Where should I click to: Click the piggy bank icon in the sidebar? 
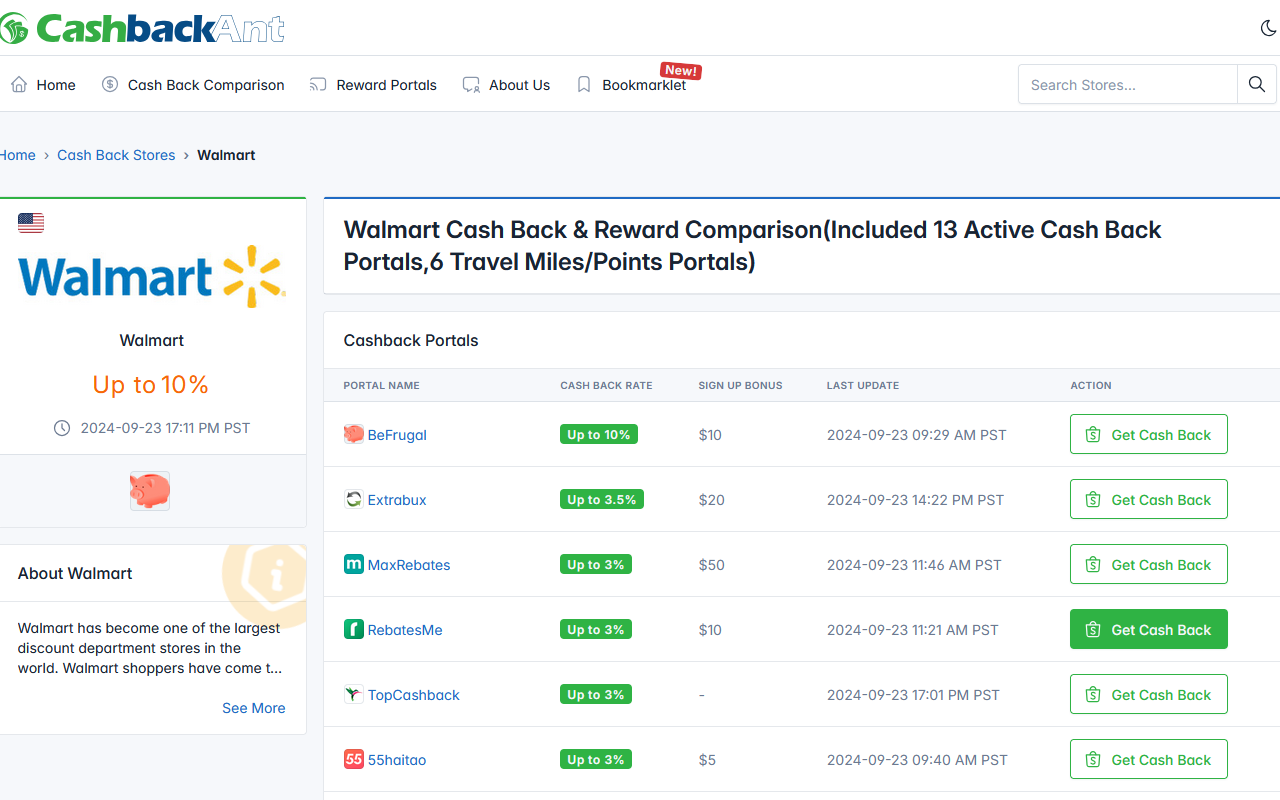[x=150, y=491]
